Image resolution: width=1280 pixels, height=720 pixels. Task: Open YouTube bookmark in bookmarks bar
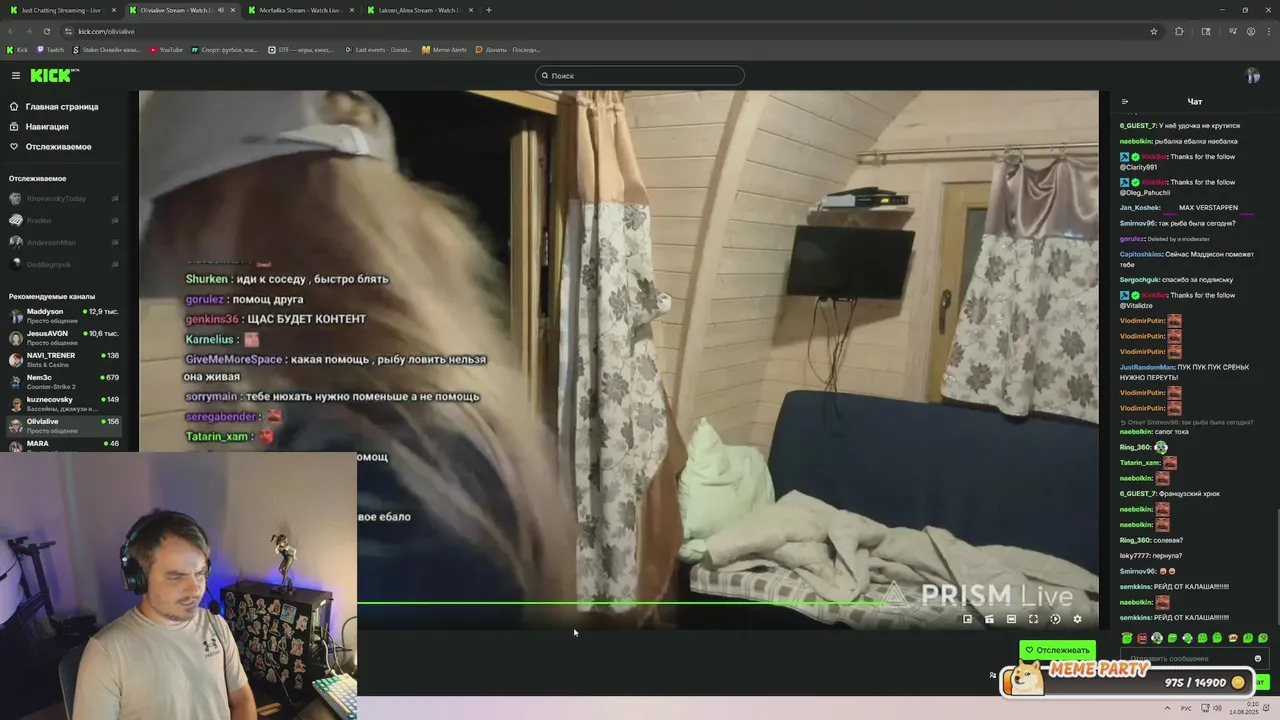166,49
